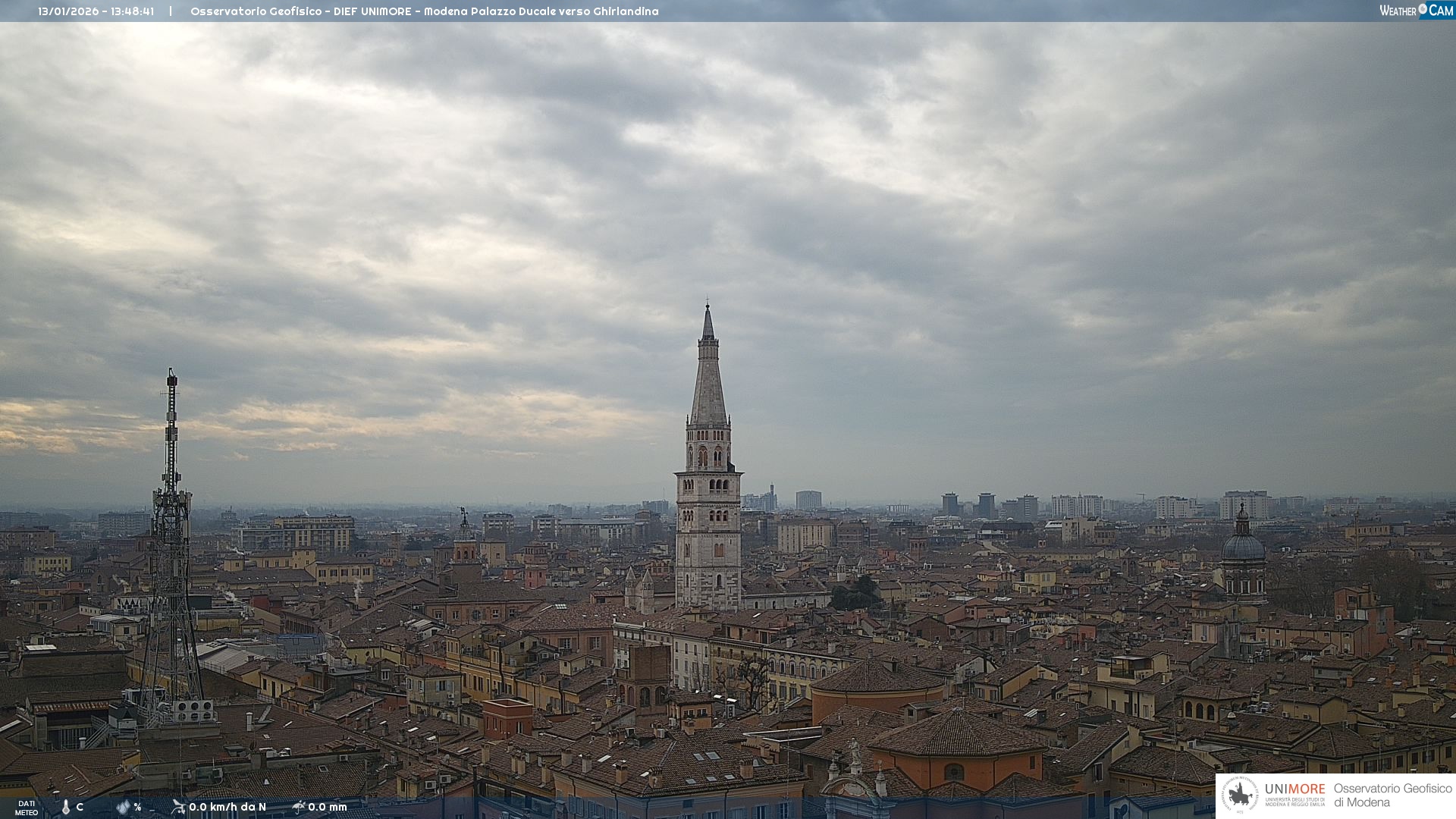
Task: Click the webcam lens icon in WeatherCam logo
Action: pos(1423,9)
